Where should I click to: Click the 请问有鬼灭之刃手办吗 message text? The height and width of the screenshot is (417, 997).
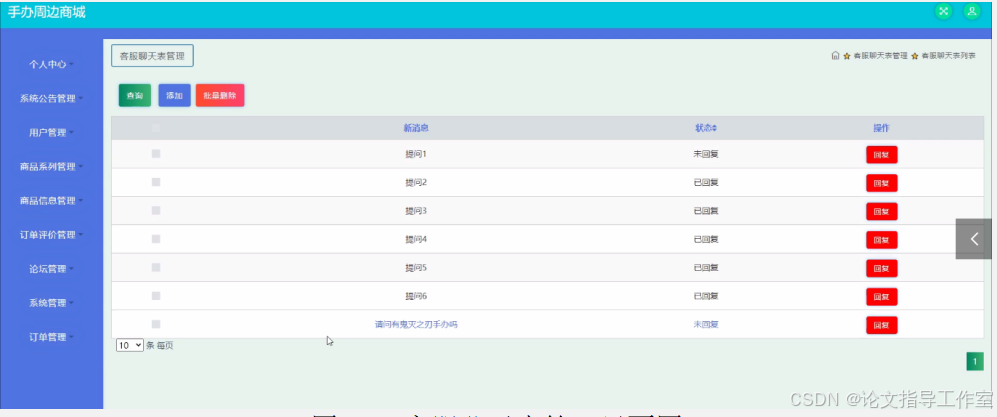pos(416,325)
